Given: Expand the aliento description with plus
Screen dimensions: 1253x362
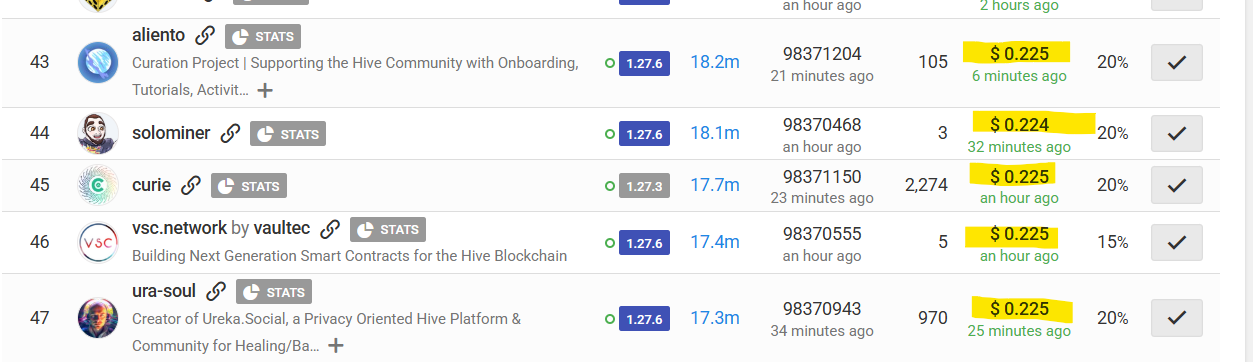Looking at the screenshot, I should (x=265, y=90).
